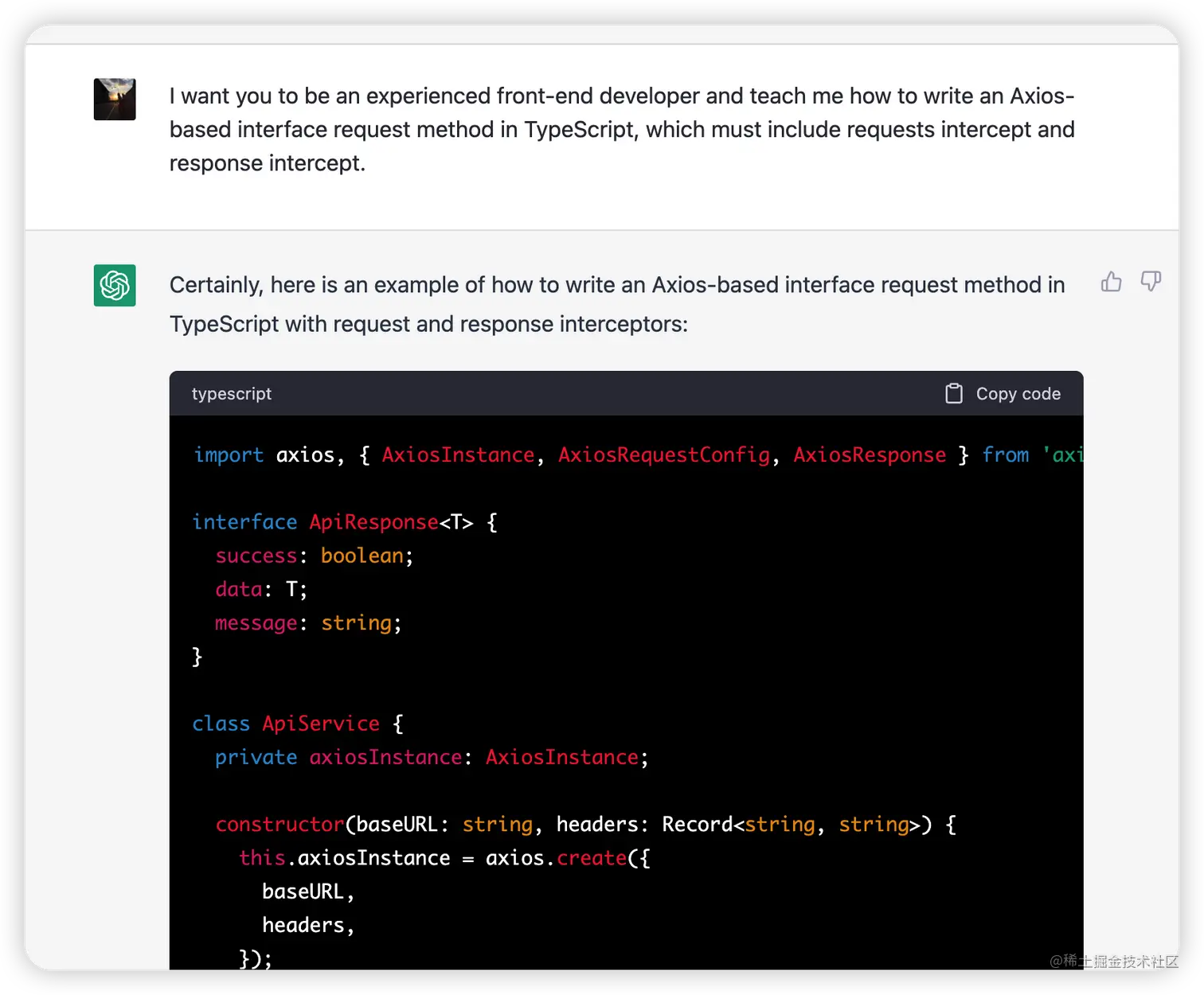Screen dimensions: 1204x995
Task: Click the 'private axiosInstance' line
Action: coord(432,757)
